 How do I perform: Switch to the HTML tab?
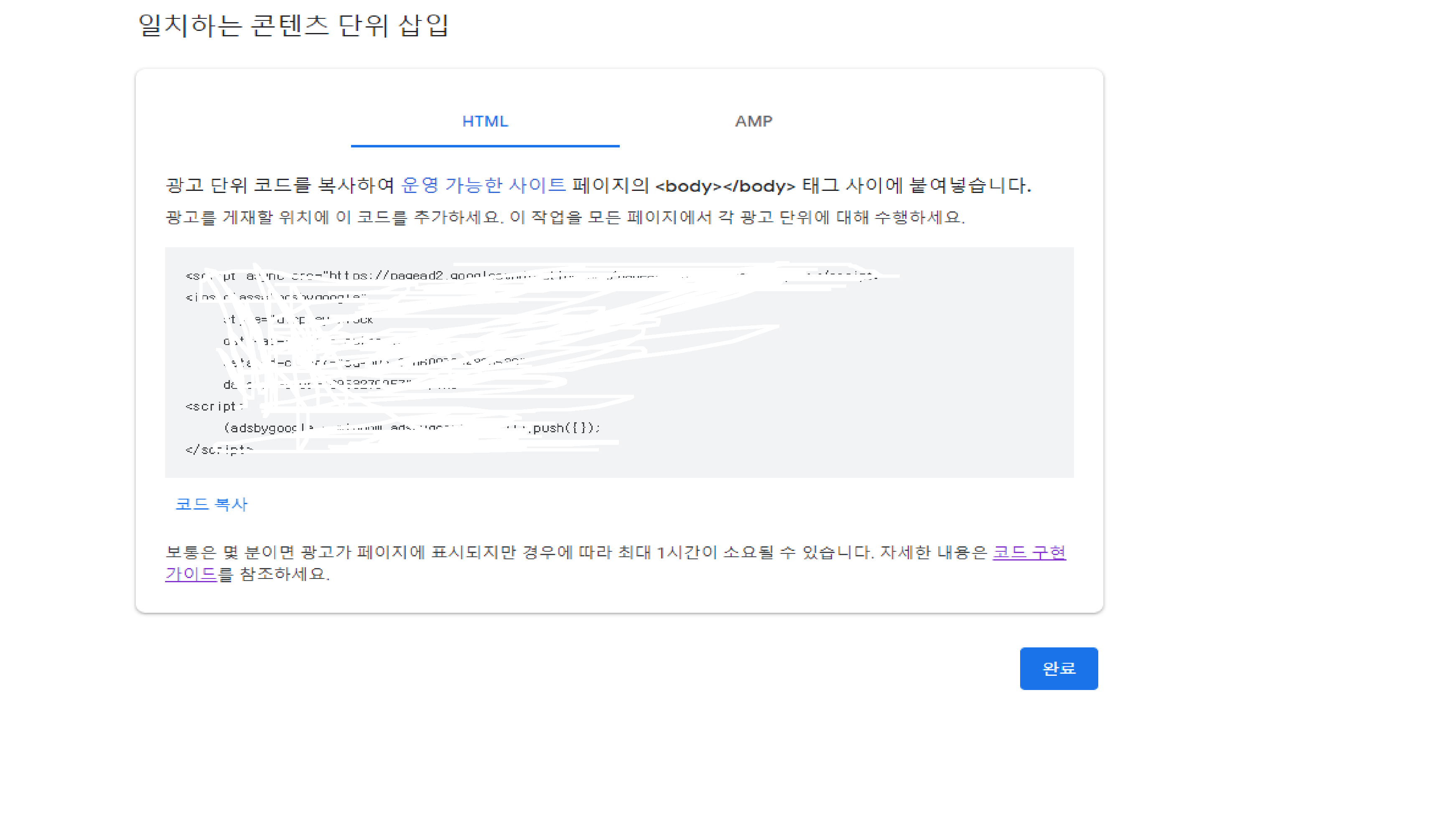(x=485, y=121)
